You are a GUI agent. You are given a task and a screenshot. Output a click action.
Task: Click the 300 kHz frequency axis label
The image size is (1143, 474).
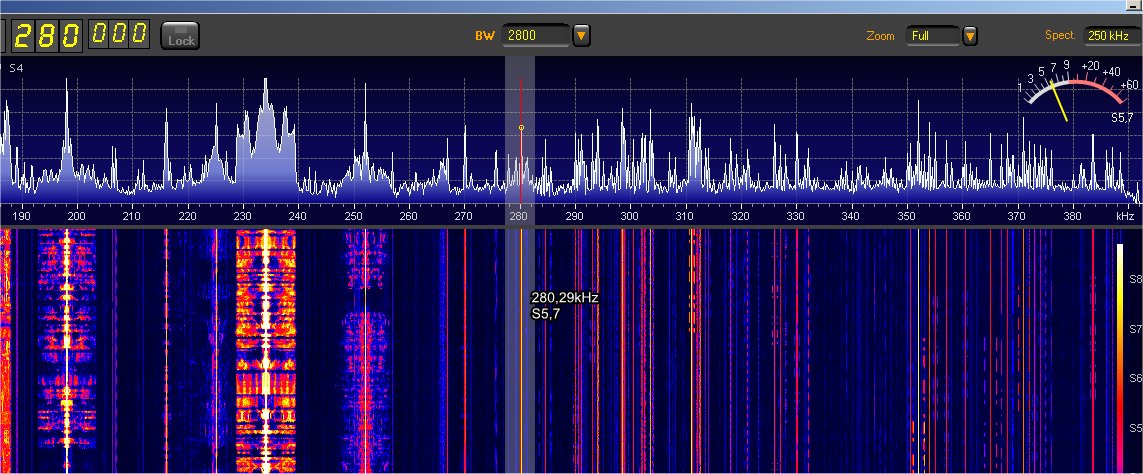[629, 216]
